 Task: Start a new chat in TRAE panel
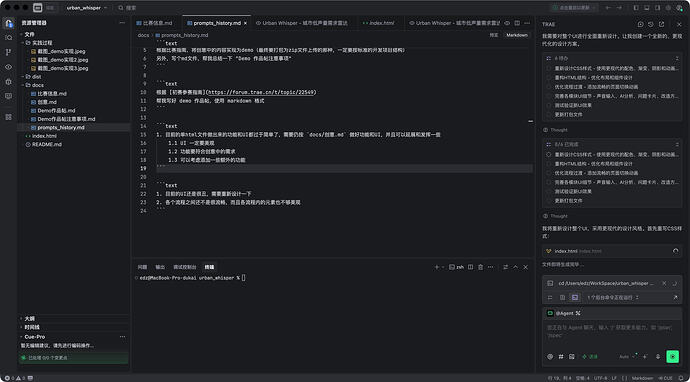(x=641, y=24)
